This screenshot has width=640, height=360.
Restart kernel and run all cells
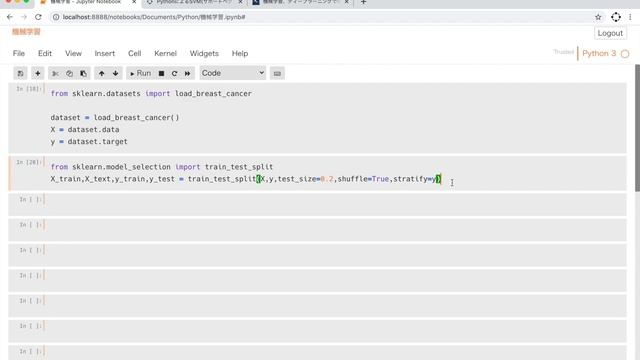tap(187, 73)
